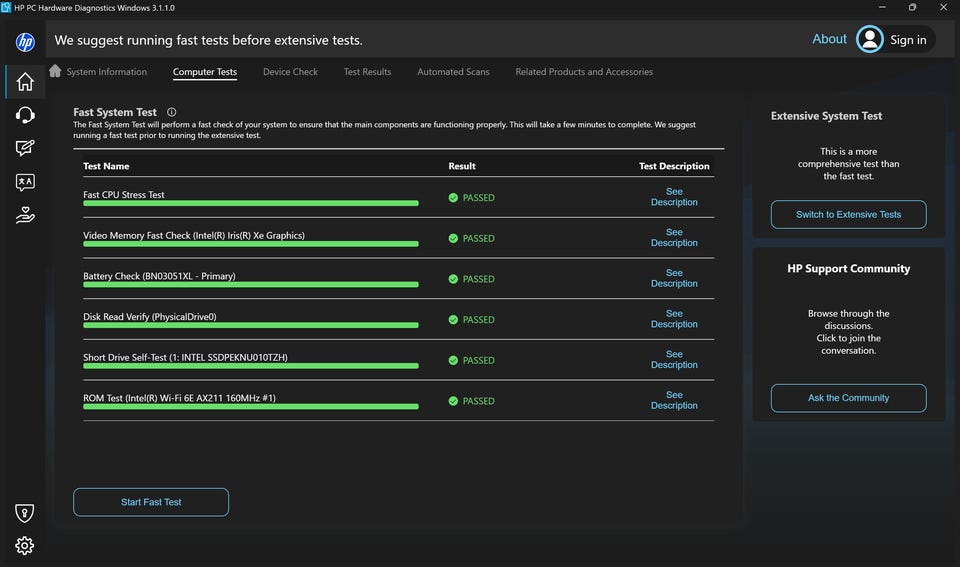Click the Test Name column header
This screenshot has width=960, height=567.
[106, 166]
